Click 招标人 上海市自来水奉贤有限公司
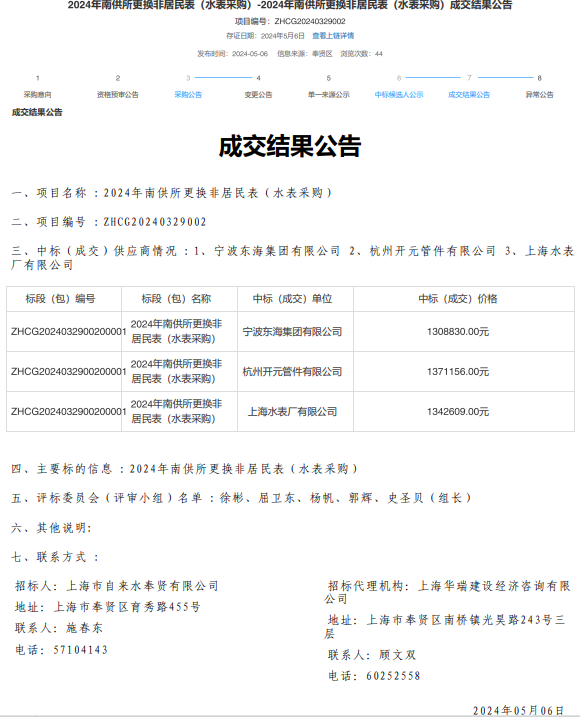 [117, 586]
